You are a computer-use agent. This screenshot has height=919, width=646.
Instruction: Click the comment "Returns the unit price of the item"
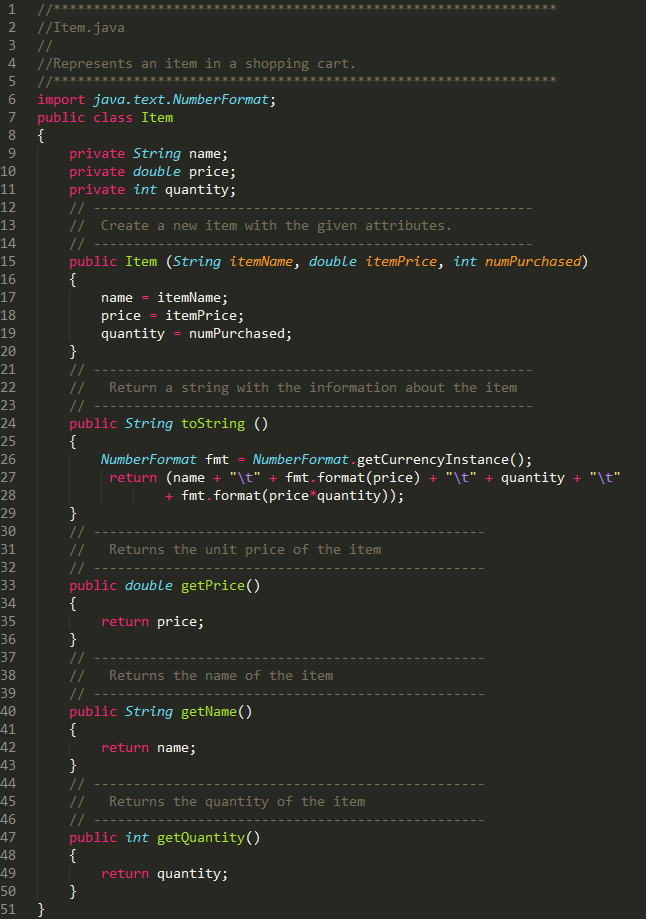pyautogui.click(x=245, y=549)
